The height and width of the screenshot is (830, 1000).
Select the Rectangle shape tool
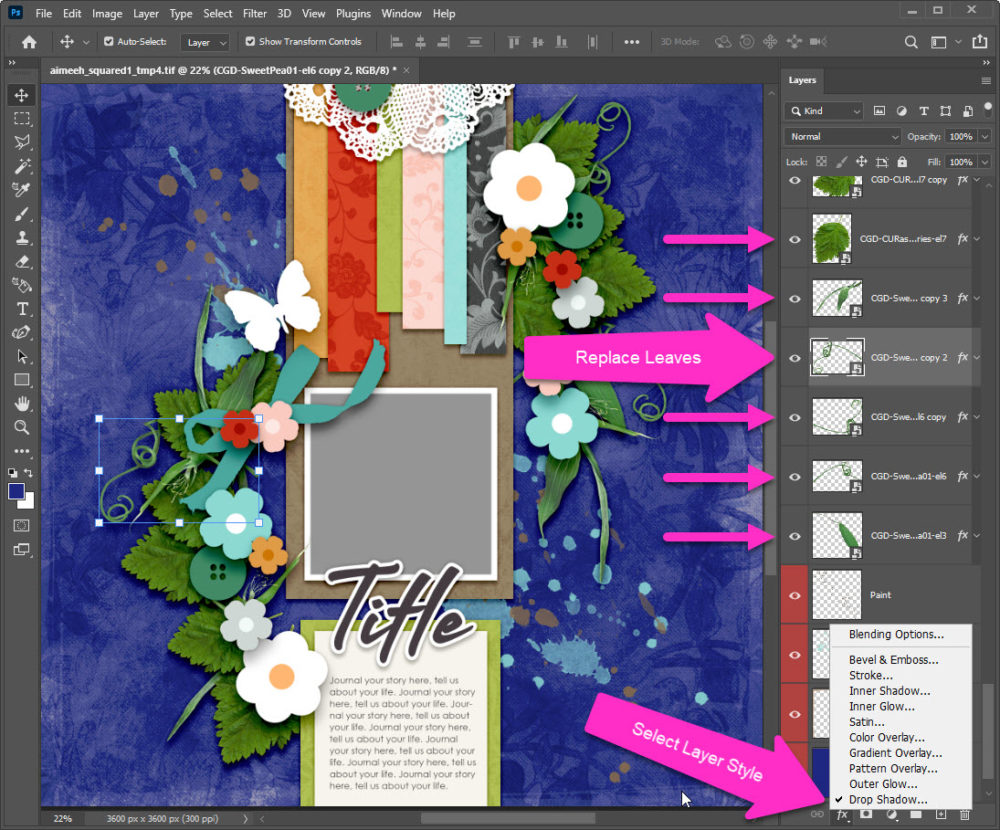tap(22, 380)
